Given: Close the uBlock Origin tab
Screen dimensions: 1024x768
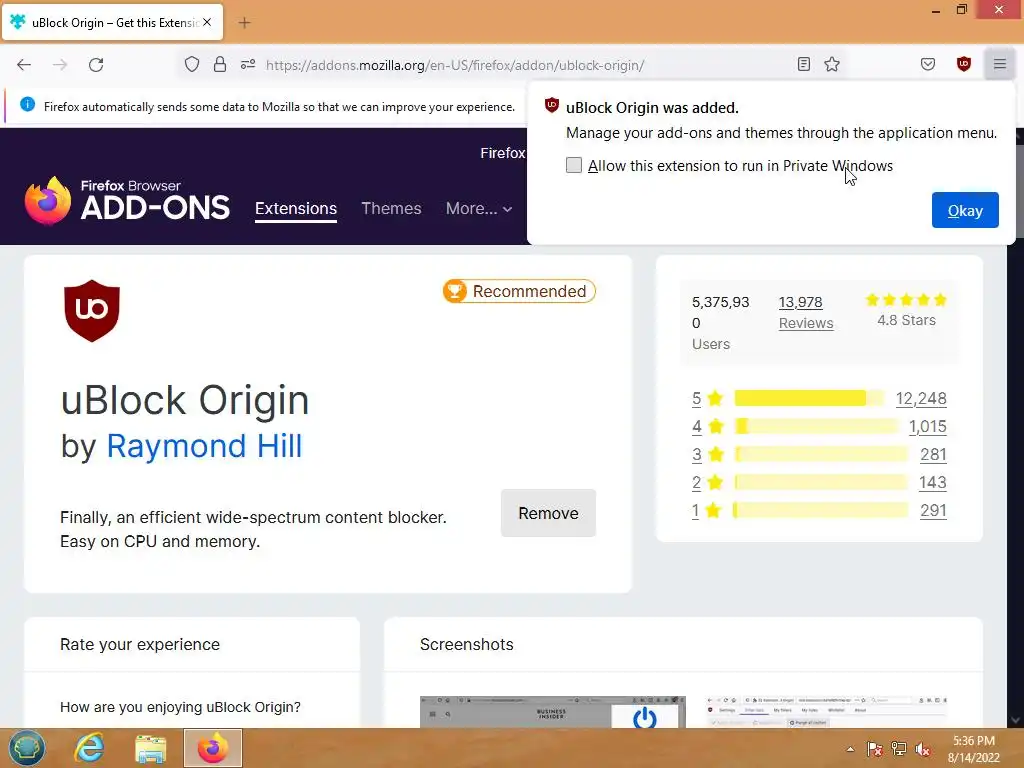Looking at the screenshot, I should pos(207,22).
